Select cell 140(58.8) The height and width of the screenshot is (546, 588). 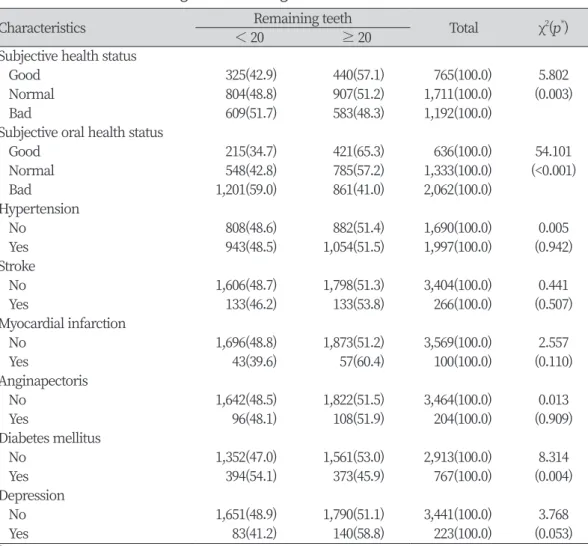pyautogui.click(x=358, y=534)
